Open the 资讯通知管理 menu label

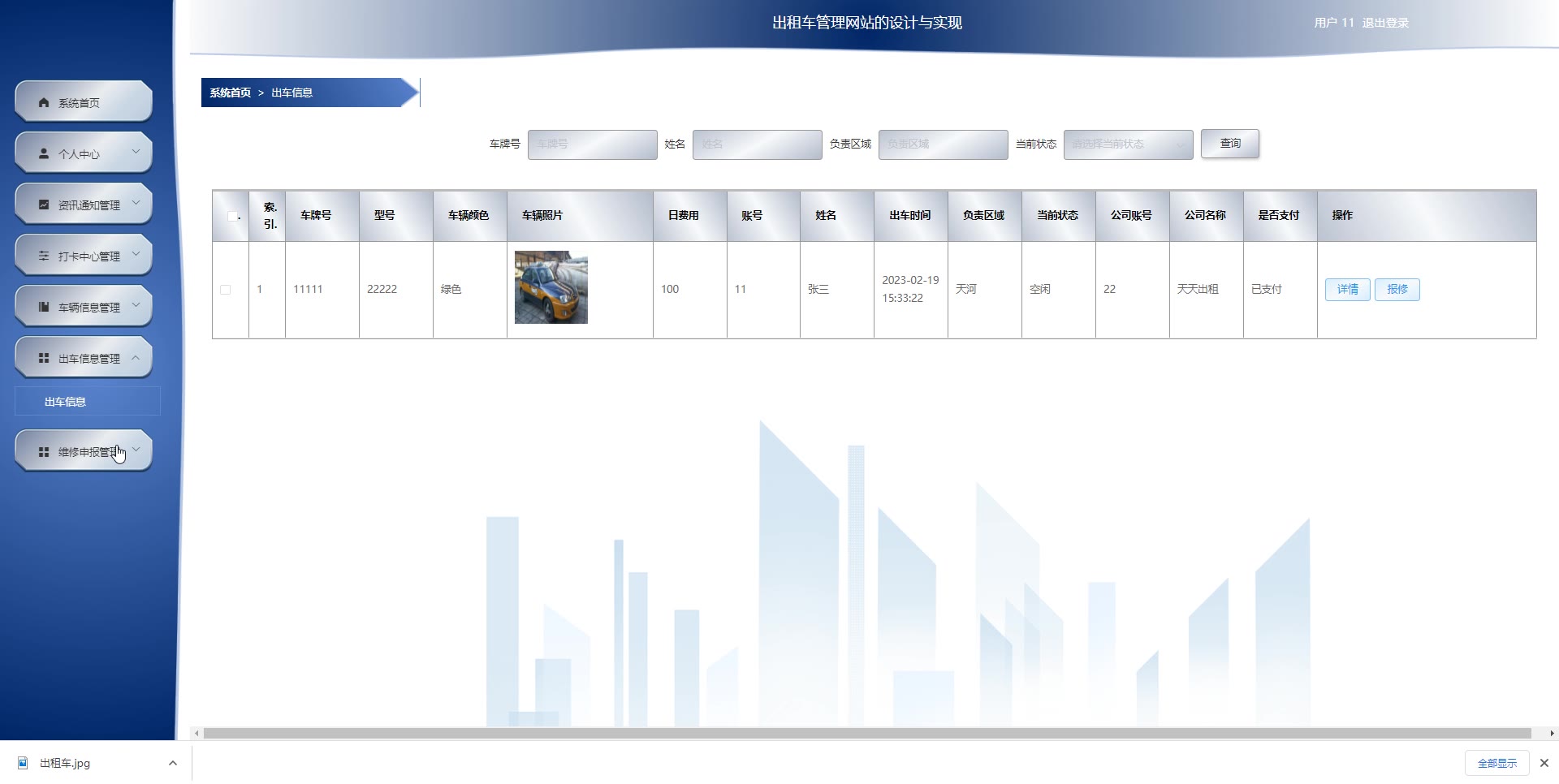89,205
